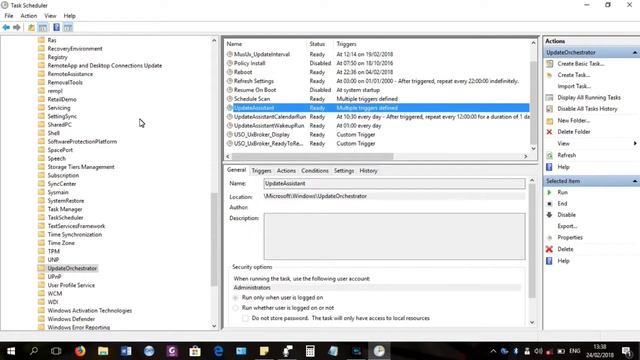Select the Reboot task row
Image resolution: width=640 pixels, height=360 pixels.
377,72
